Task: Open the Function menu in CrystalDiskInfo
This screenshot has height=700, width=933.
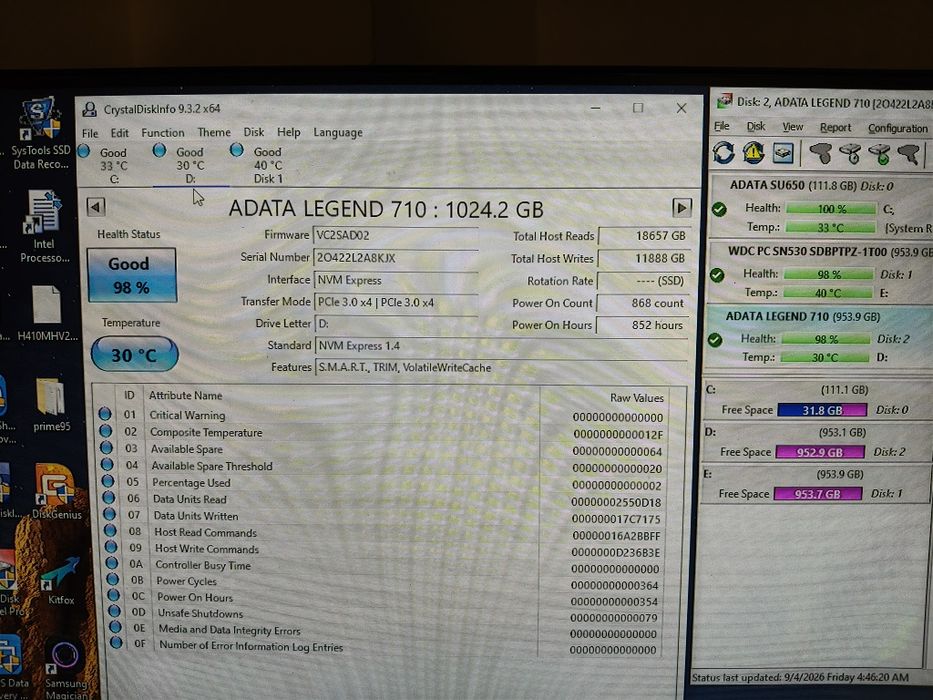Action: [162, 133]
